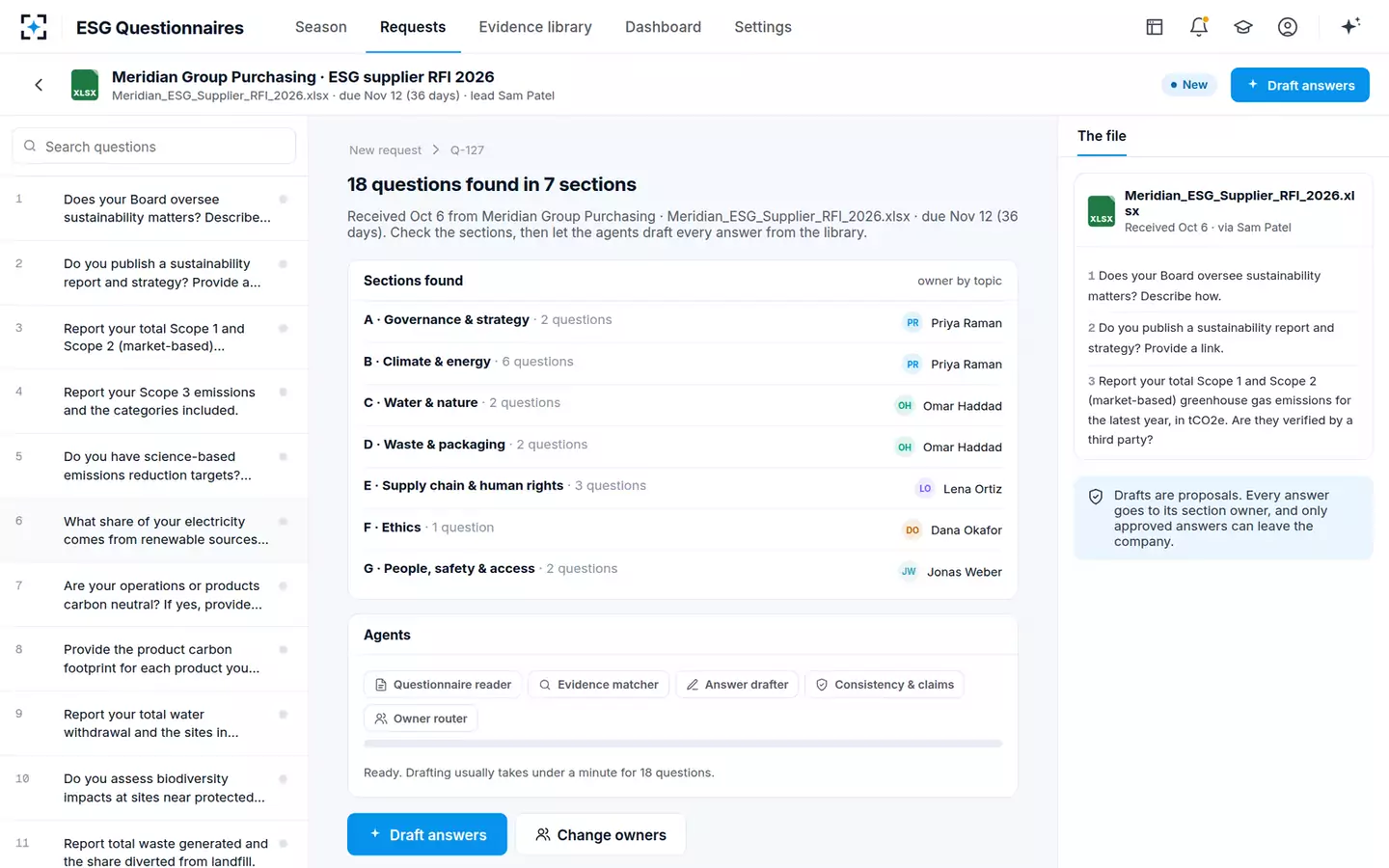Viewport: 1389px width, 868px height.
Task: Click the Q-127 breadcrumb
Action: (x=467, y=150)
